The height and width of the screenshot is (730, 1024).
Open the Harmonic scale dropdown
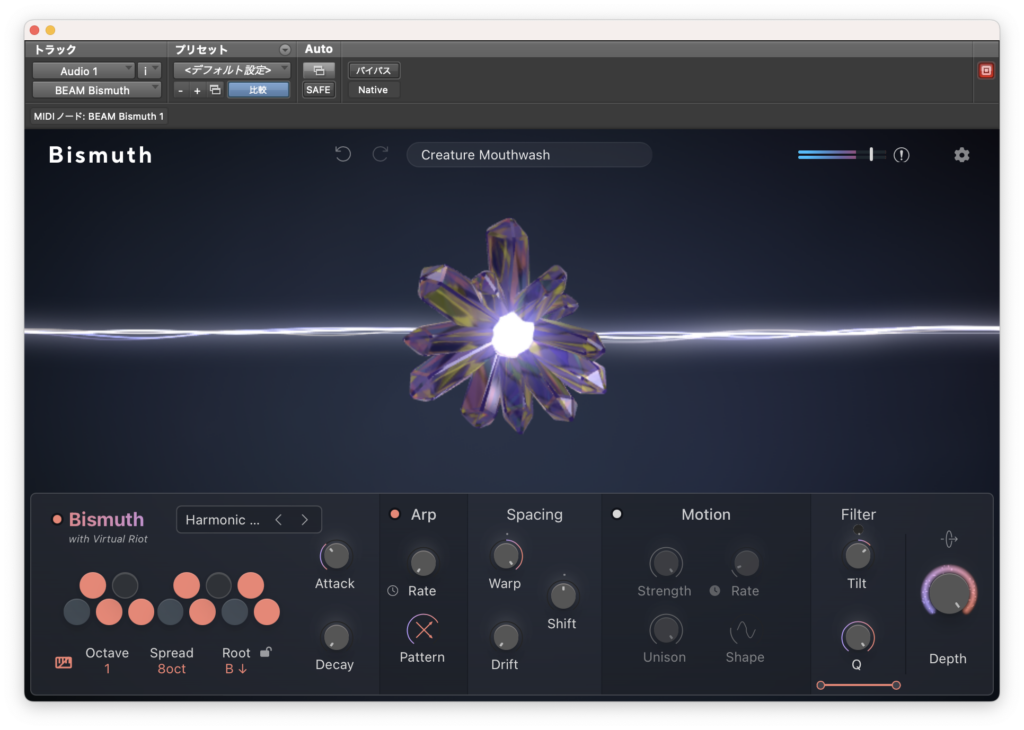tap(223, 520)
